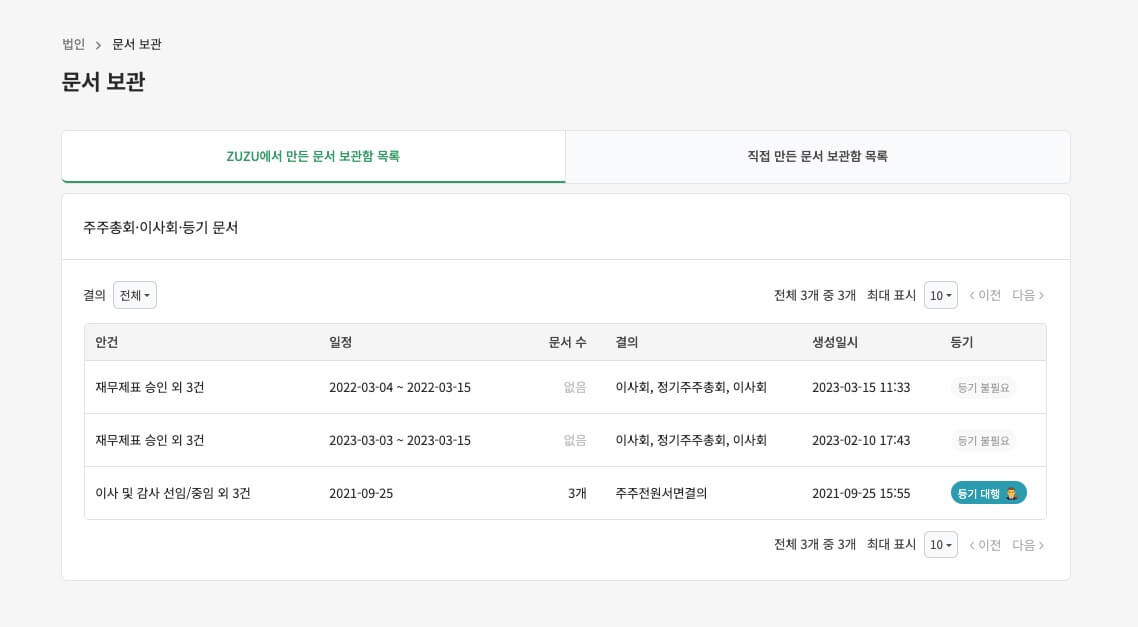Click the 일정 column header
The image size is (1138, 627).
click(x=339, y=342)
